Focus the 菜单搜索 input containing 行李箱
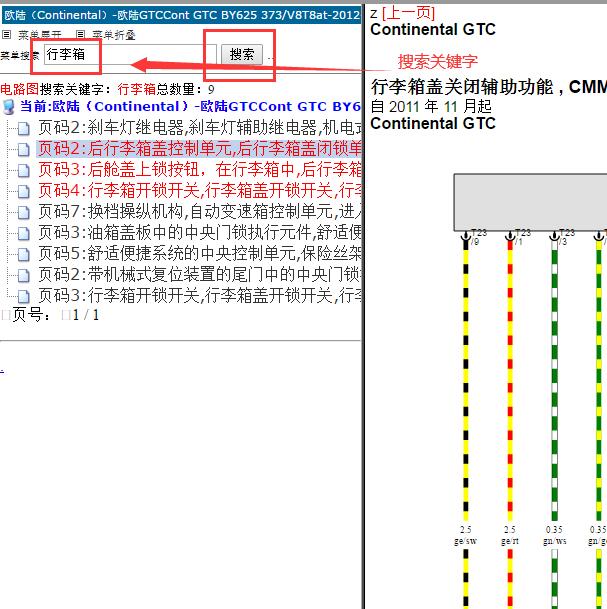Viewport: 607px width, 609px height. [130, 54]
